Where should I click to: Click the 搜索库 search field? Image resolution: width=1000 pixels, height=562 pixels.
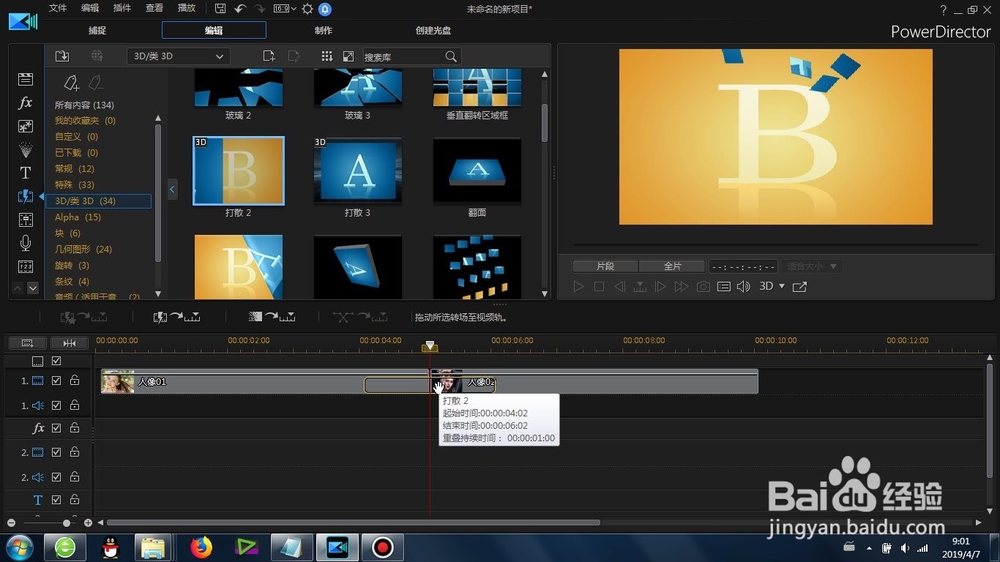click(403, 57)
